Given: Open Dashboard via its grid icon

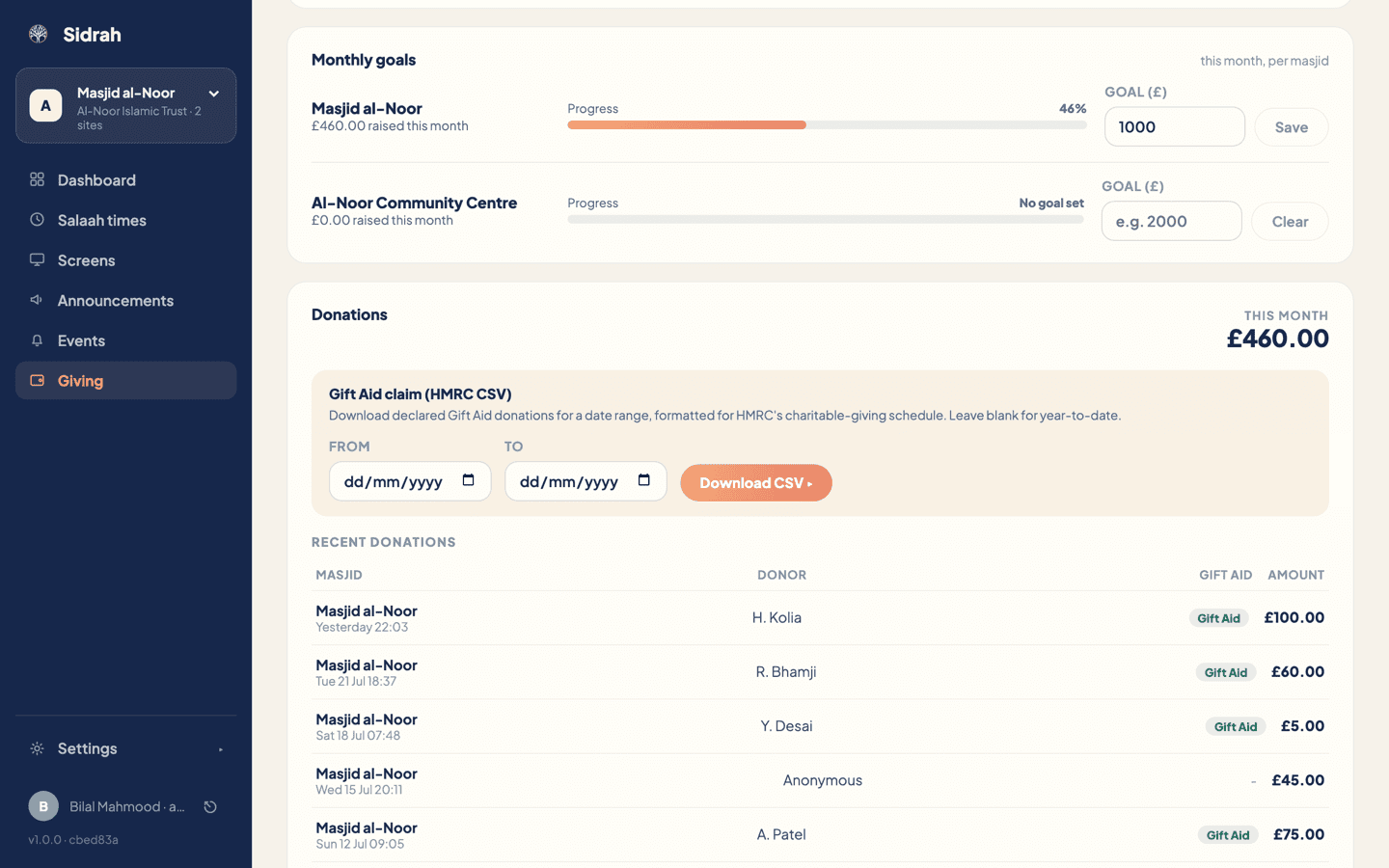Looking at the screenshot, I should [x=38, y=179].
